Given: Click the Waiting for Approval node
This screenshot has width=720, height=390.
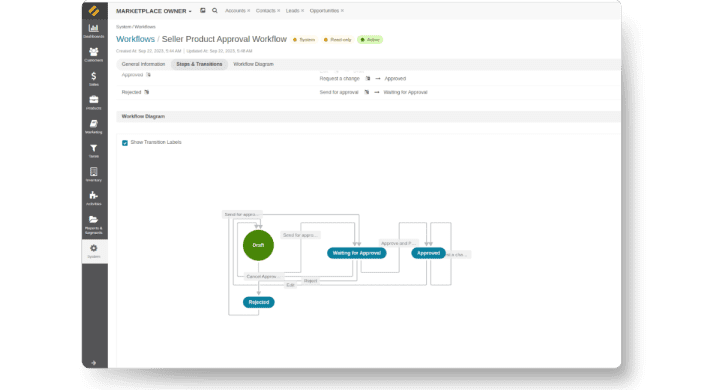Looking at the screenshot, I should (356, 253).
